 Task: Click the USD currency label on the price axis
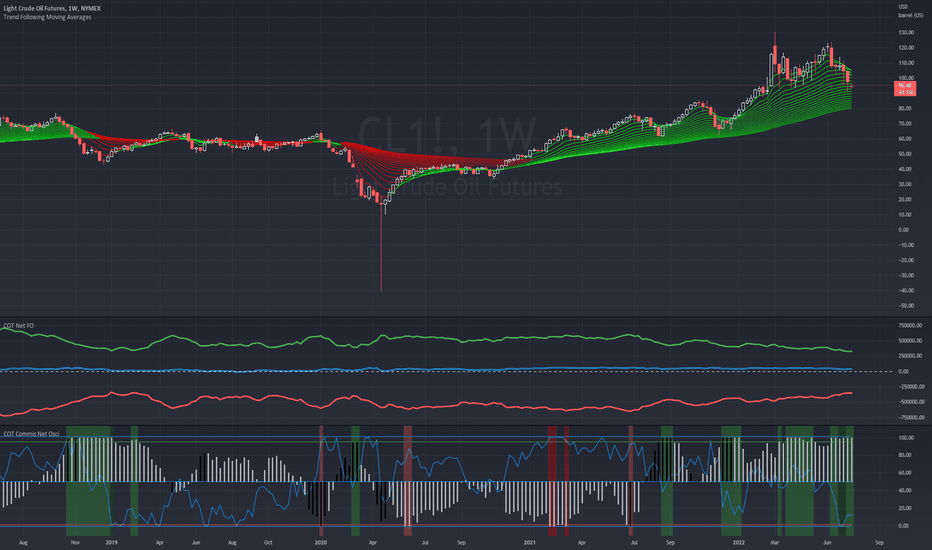click(903, 7)
